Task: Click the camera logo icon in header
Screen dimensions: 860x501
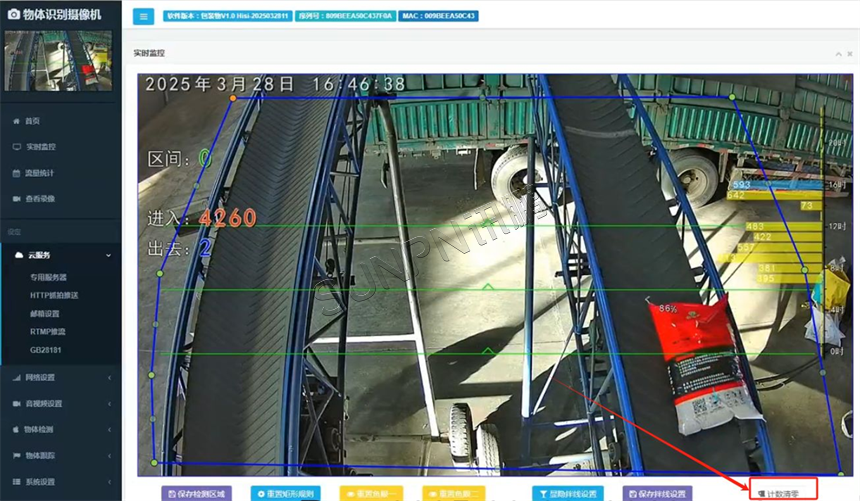Action: (14, 14)
